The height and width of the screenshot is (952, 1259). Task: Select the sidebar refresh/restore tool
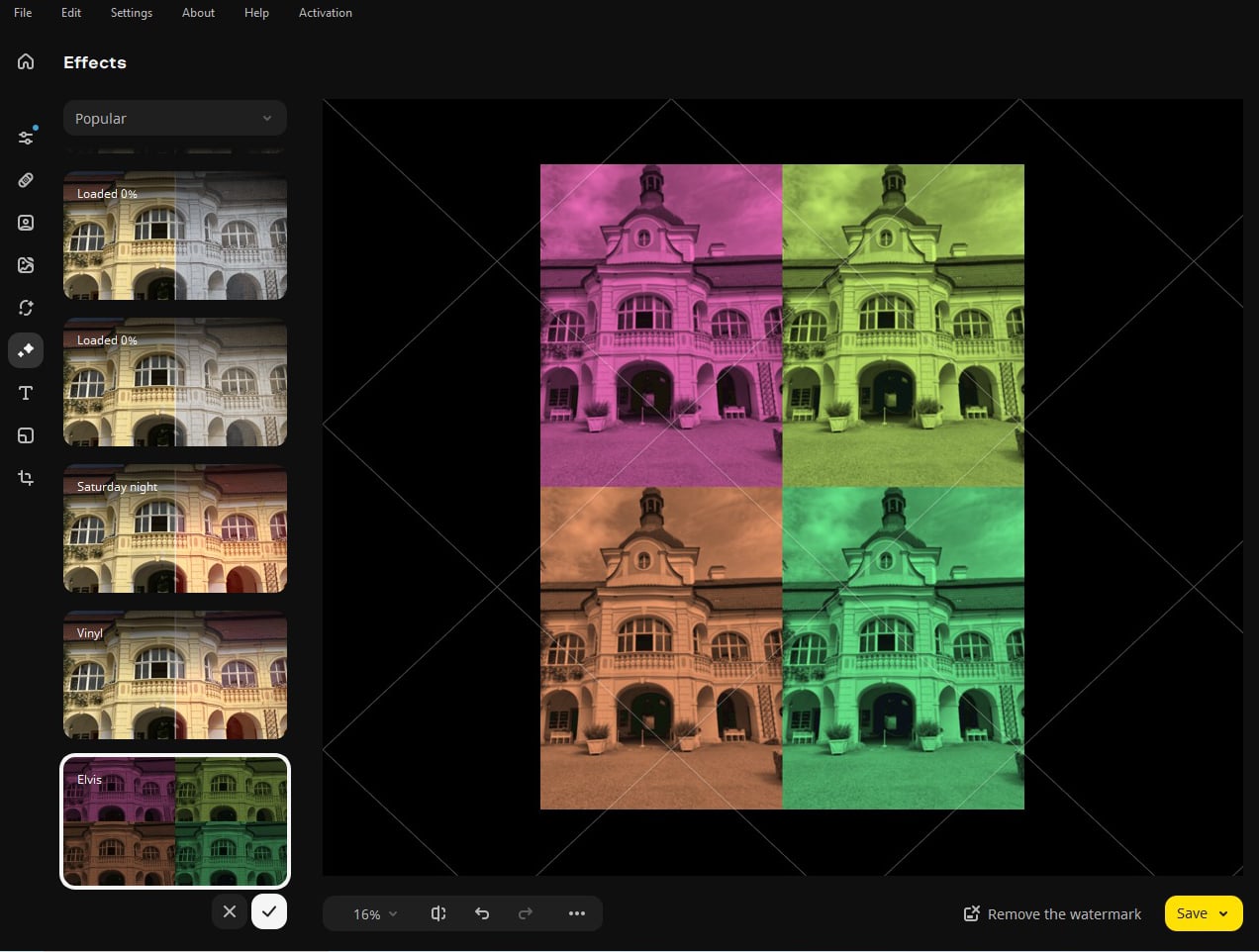[x=26, y=308]
